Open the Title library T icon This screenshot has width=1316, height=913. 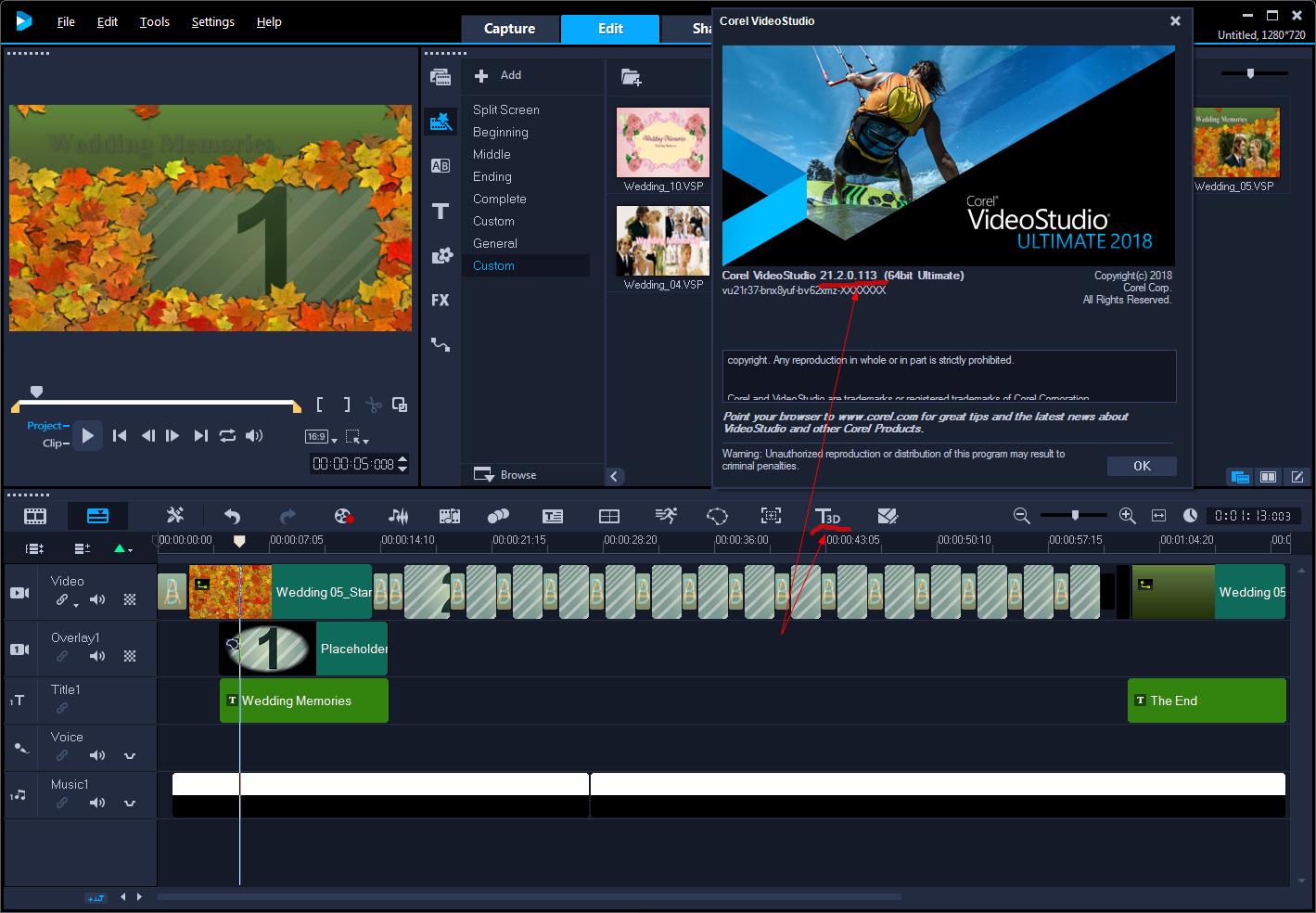click(x=441, y=212)
